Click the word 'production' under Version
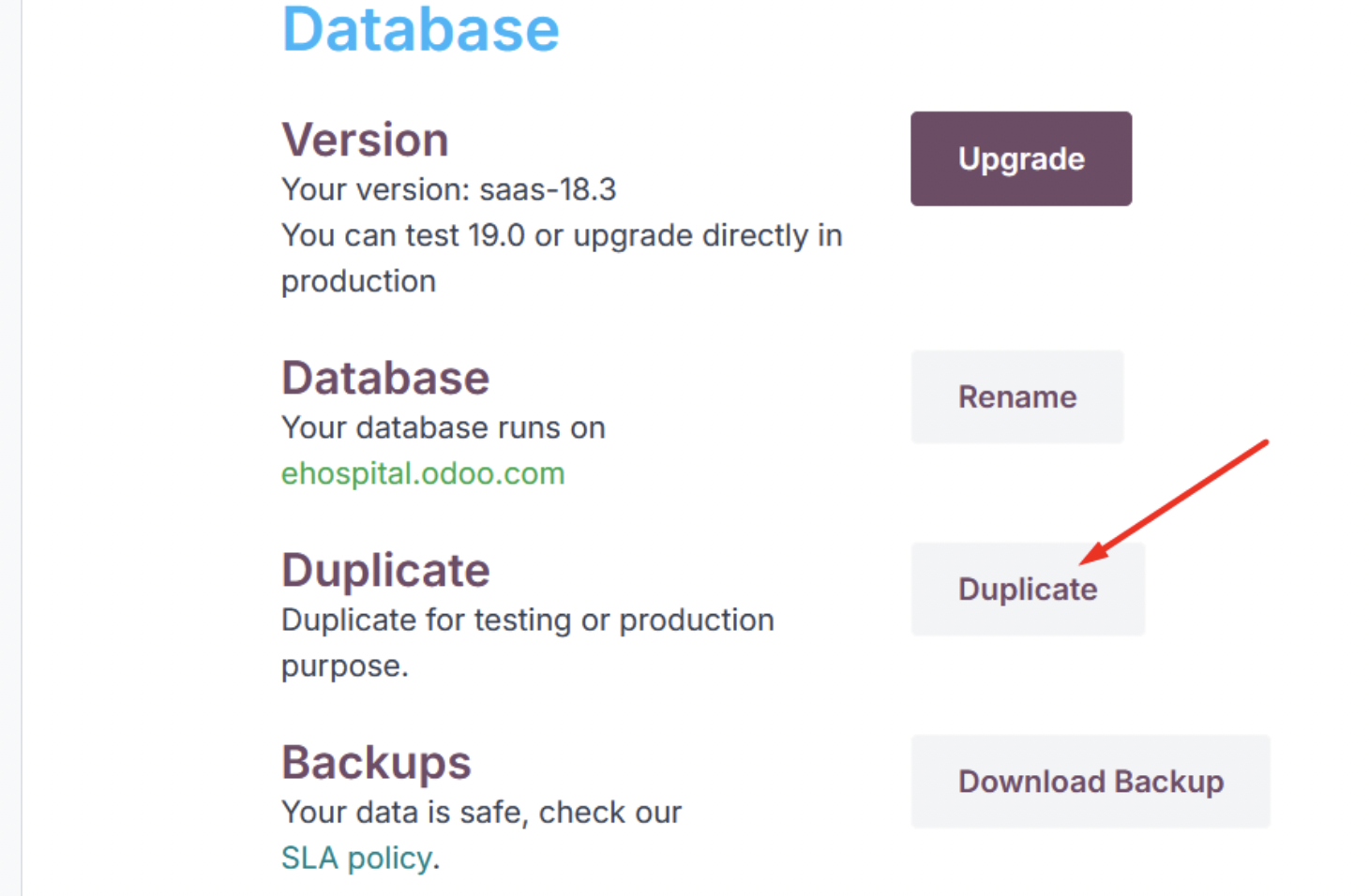The image size is (1369, 896). (x=358, y=281)
